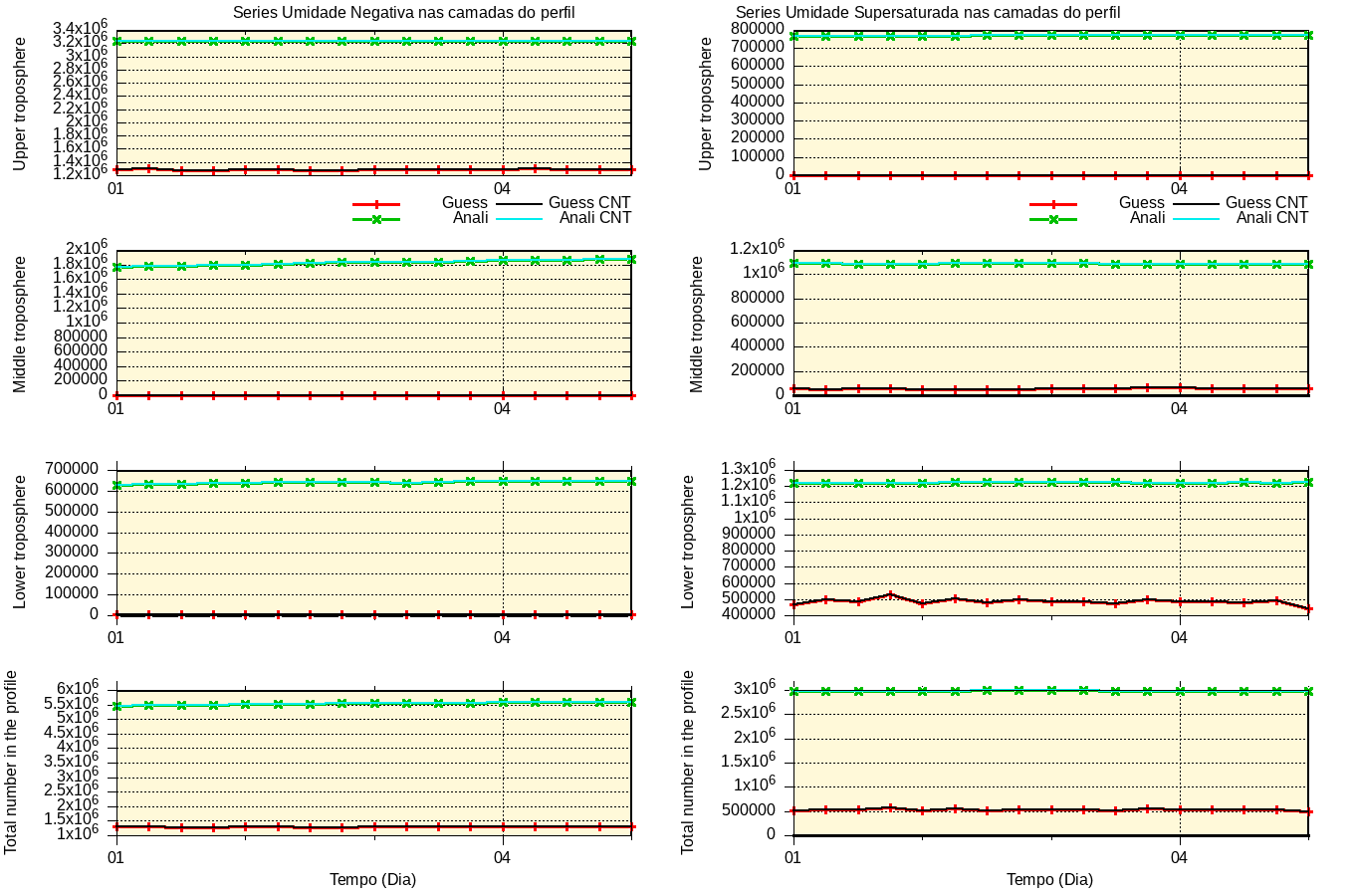Select the "Upper troposphere" axis label in Umidade Negativa column
The height and width of the screenshot is (896, 1354).
click(x=20, y=105)
